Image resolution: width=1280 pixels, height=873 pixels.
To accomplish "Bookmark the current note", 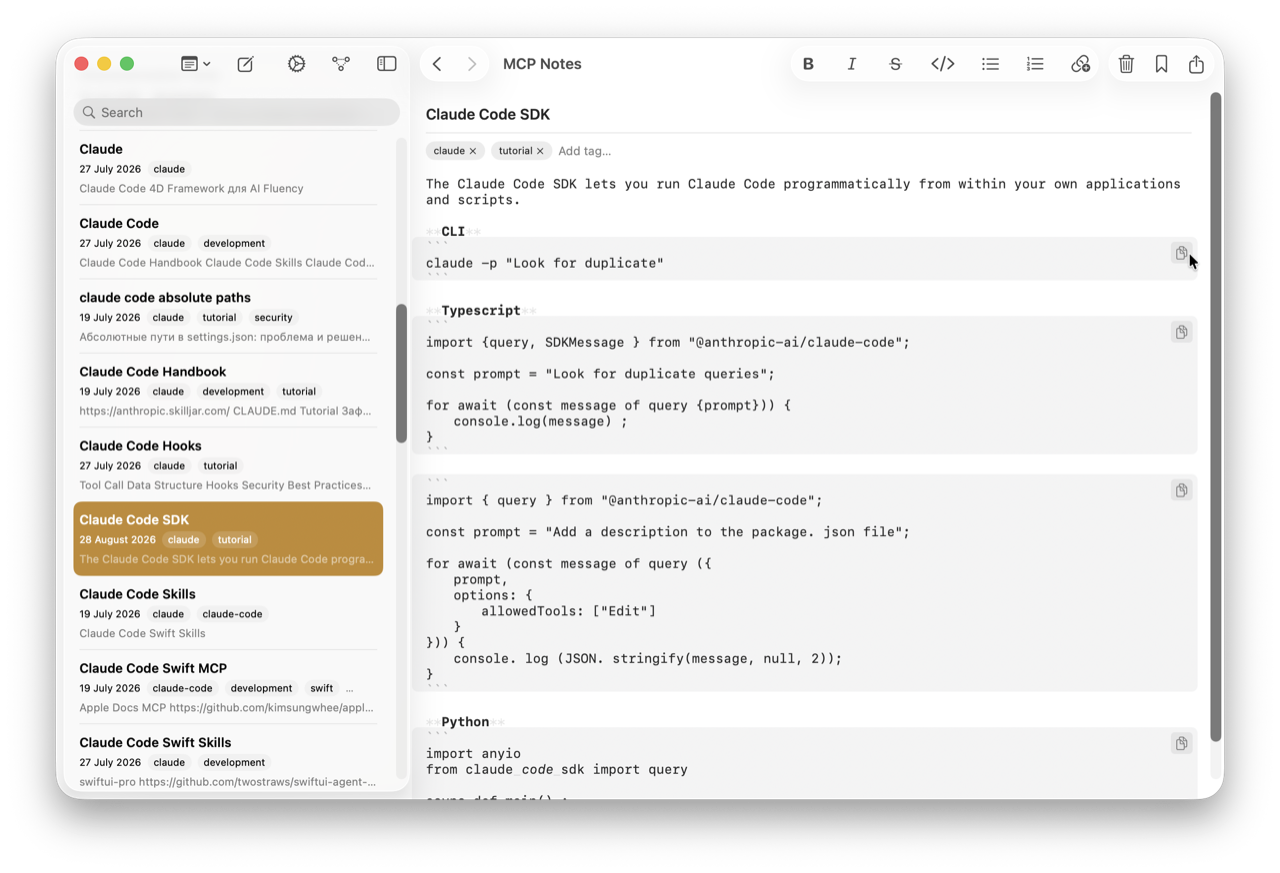I will click(x=1161, y=64).
